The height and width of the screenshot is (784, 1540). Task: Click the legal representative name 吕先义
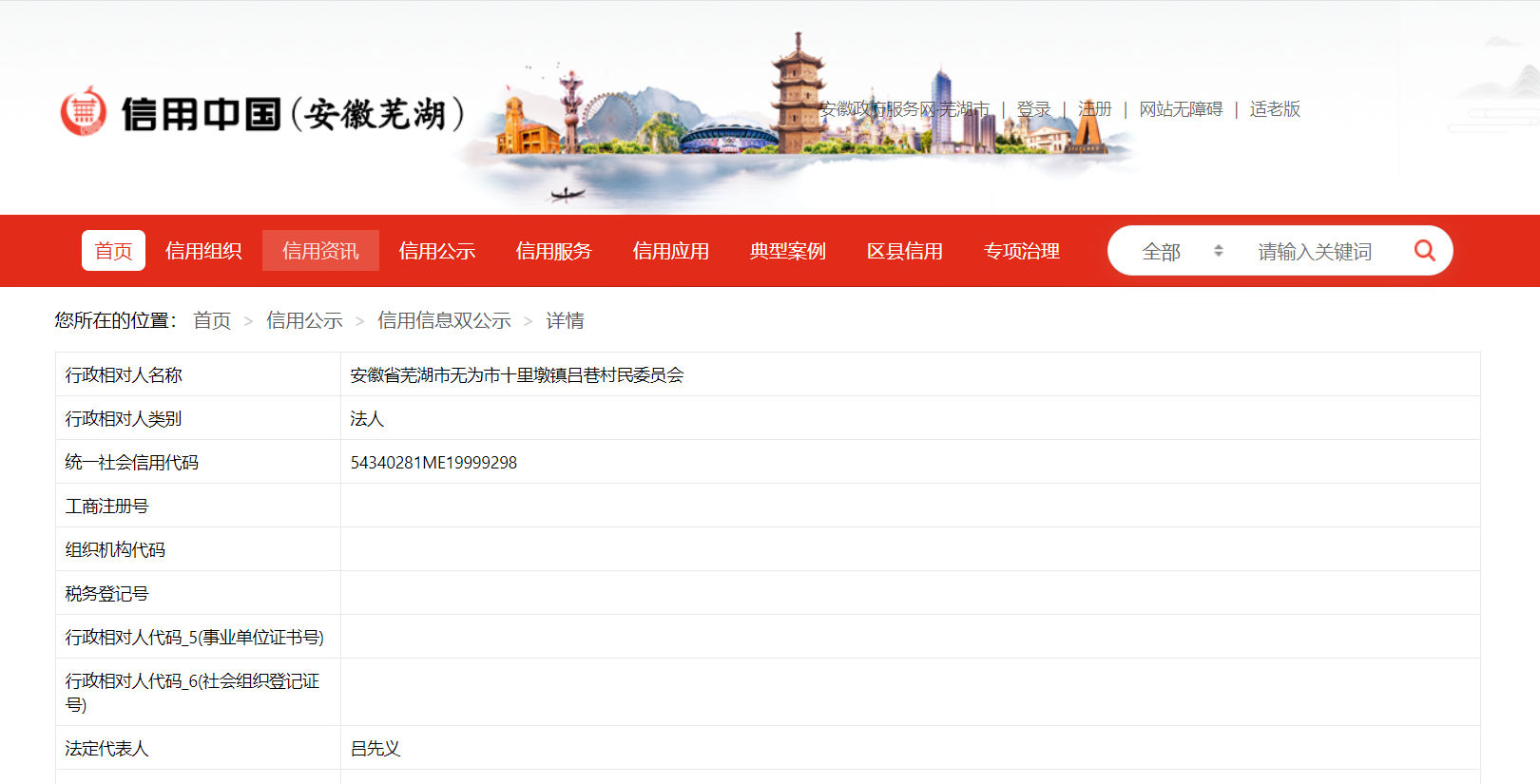(375, 749)
